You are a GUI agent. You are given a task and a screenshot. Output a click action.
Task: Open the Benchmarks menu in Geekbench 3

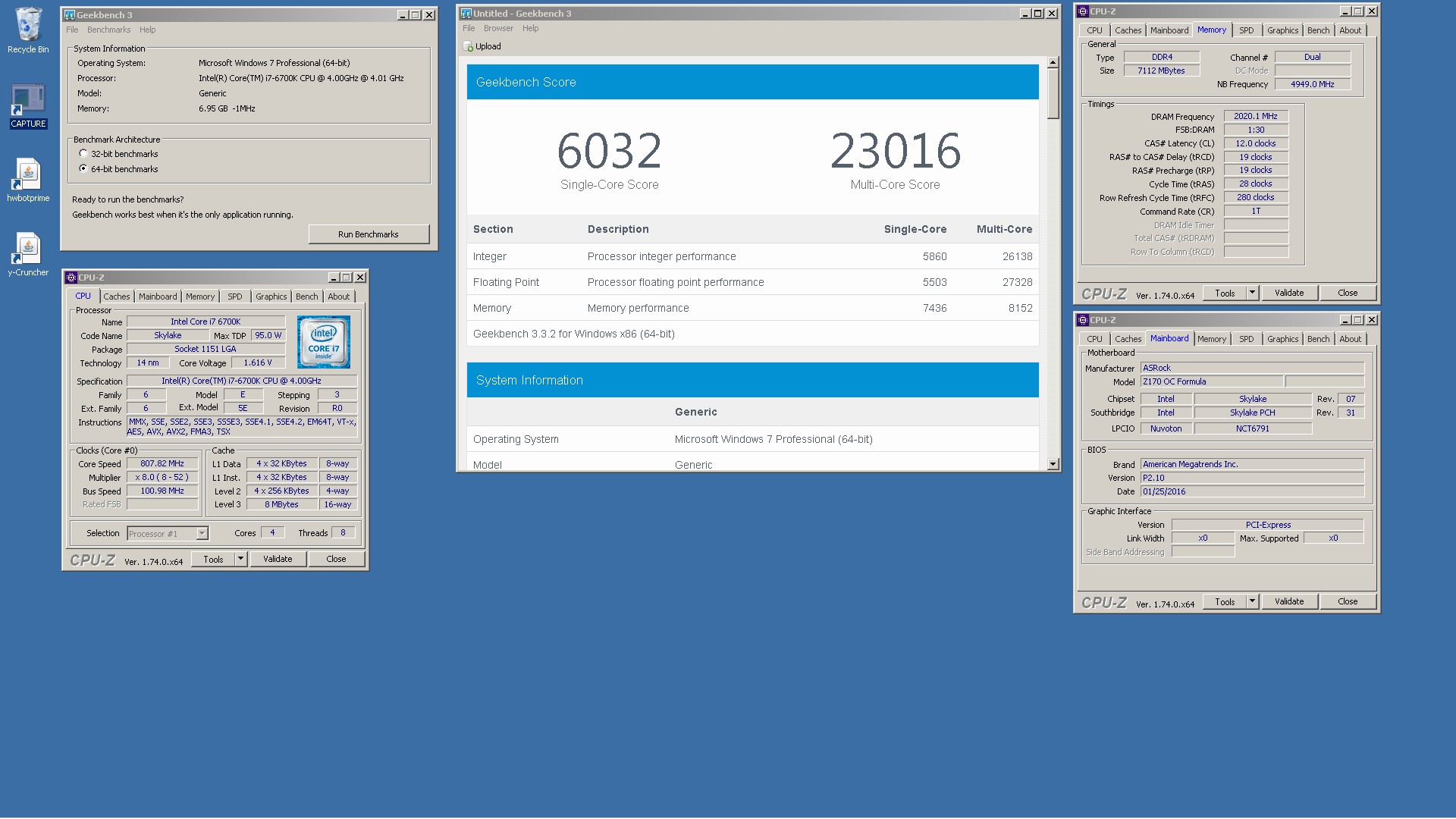[108, 30]
